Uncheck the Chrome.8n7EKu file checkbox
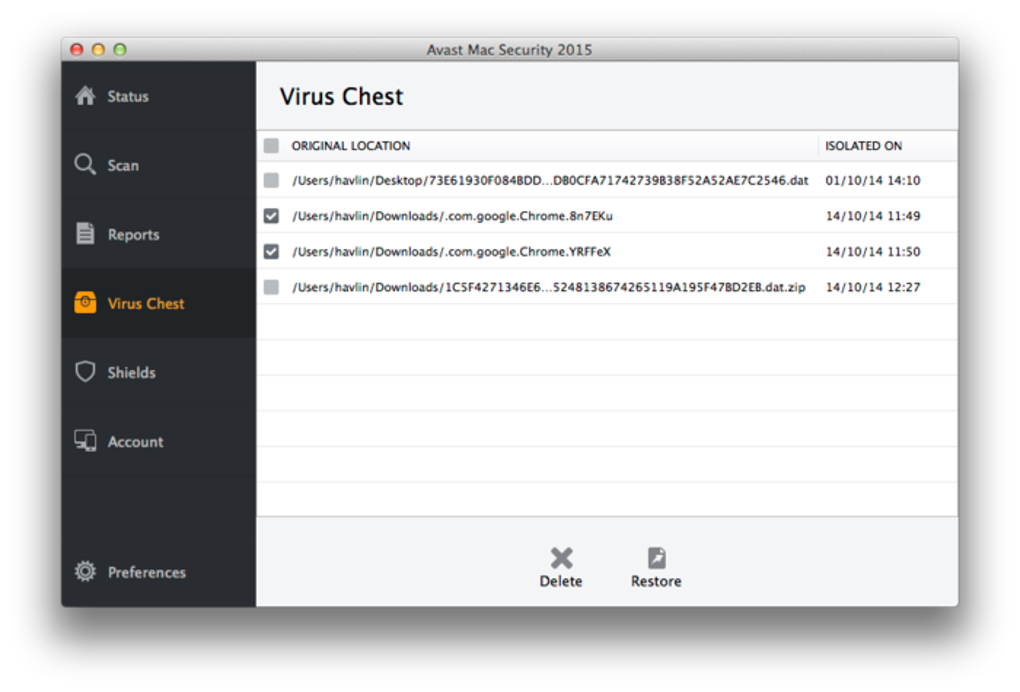 coord(271,216)
